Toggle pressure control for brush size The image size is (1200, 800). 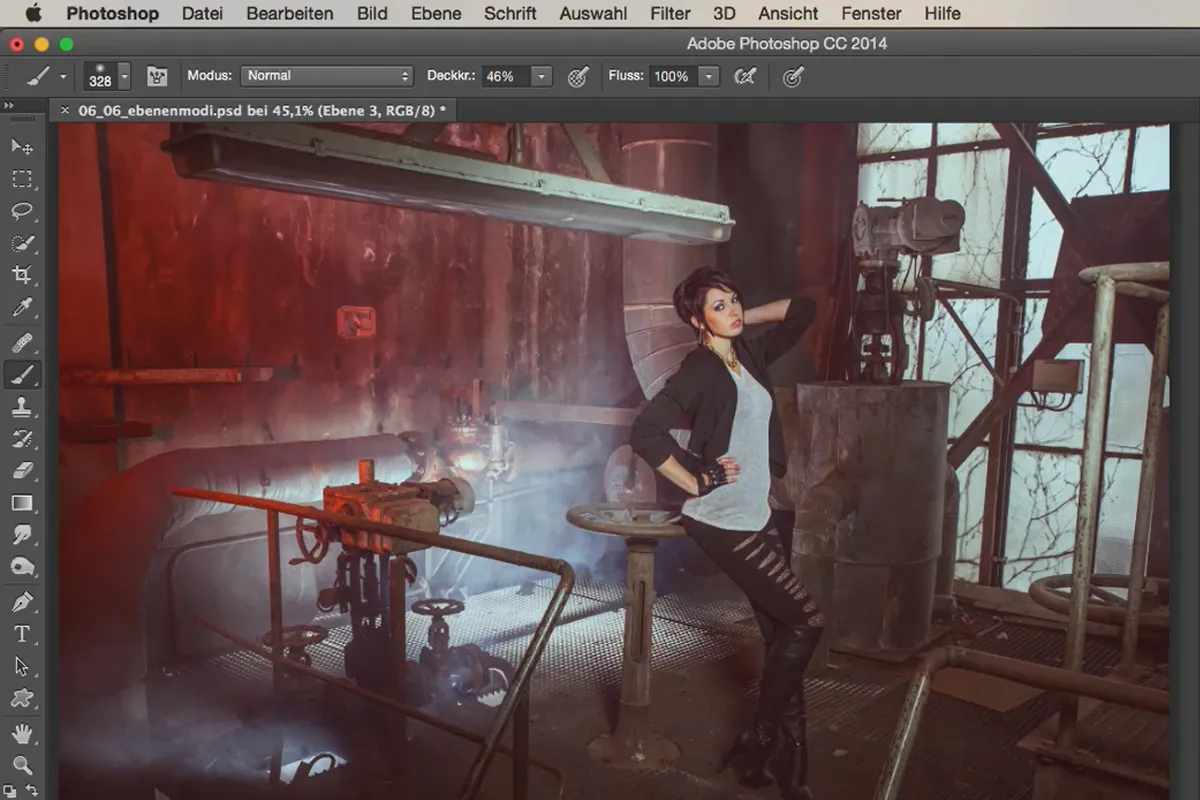[793, 76]
